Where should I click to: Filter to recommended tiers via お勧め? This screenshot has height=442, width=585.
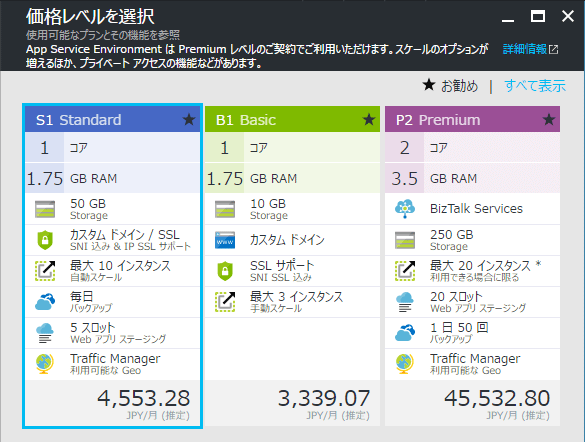(x=459, y=86)
